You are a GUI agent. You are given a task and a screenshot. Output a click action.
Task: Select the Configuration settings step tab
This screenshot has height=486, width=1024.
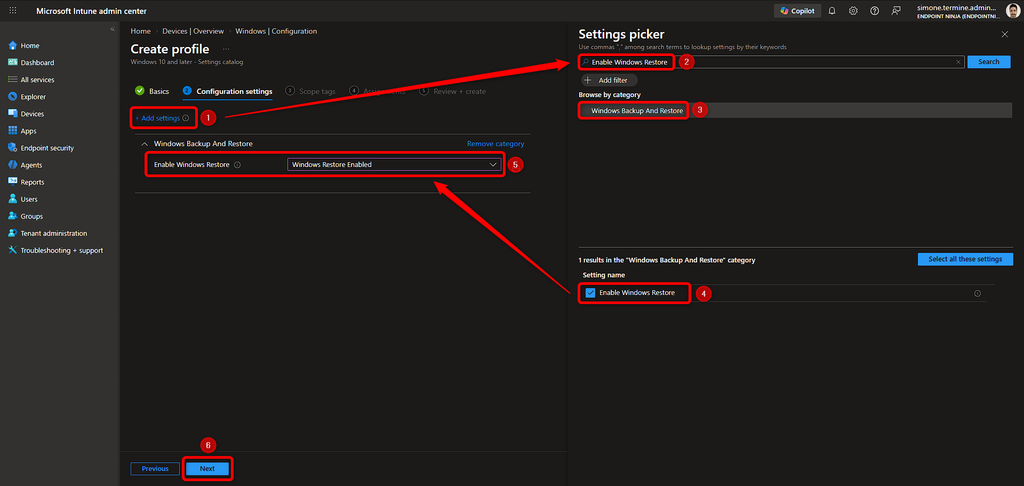tap(227, 91)
